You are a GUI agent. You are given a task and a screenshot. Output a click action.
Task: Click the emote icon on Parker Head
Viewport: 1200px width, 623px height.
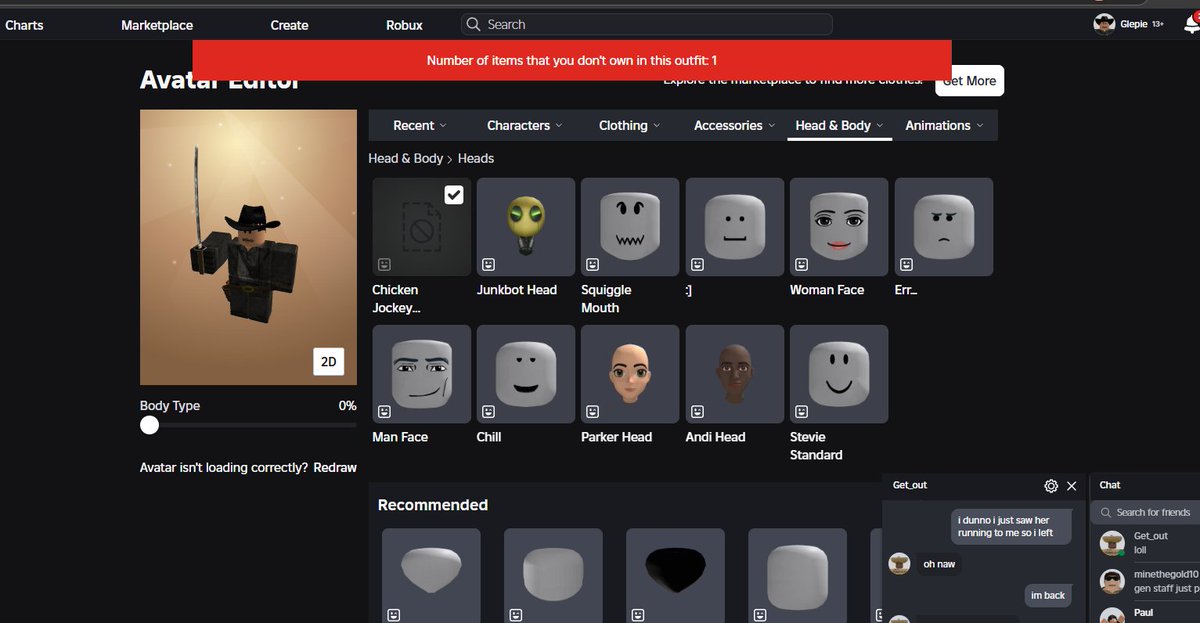pyautogui.click(x=593, y=411)
